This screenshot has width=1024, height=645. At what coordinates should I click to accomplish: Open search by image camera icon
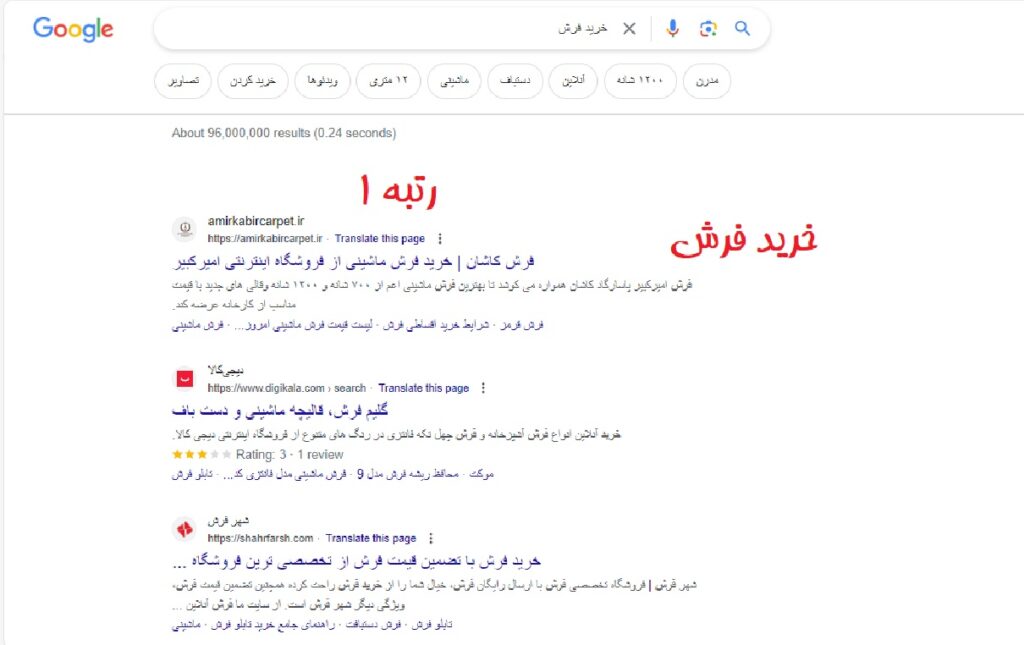[708, 29]
